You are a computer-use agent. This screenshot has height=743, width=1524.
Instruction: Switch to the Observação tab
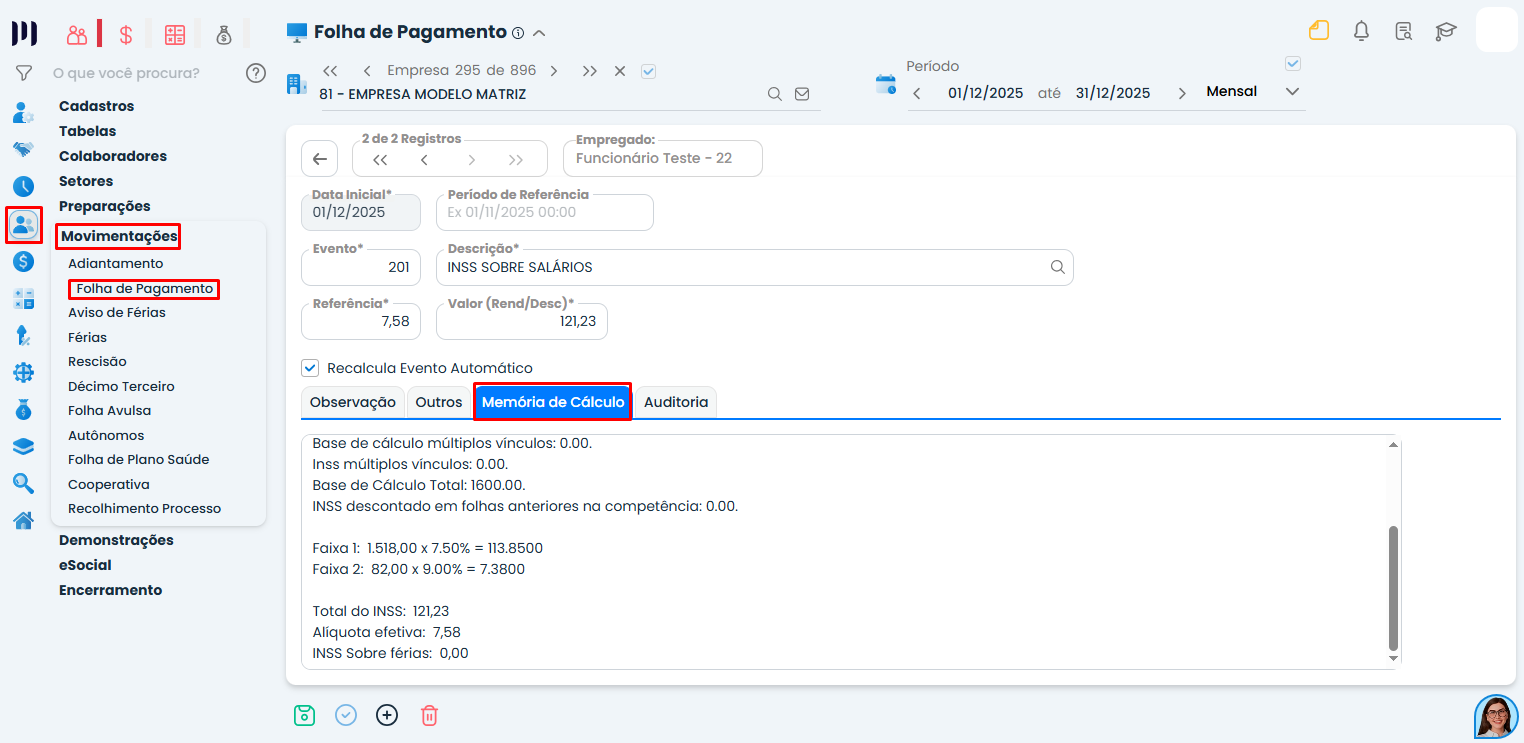353,402
